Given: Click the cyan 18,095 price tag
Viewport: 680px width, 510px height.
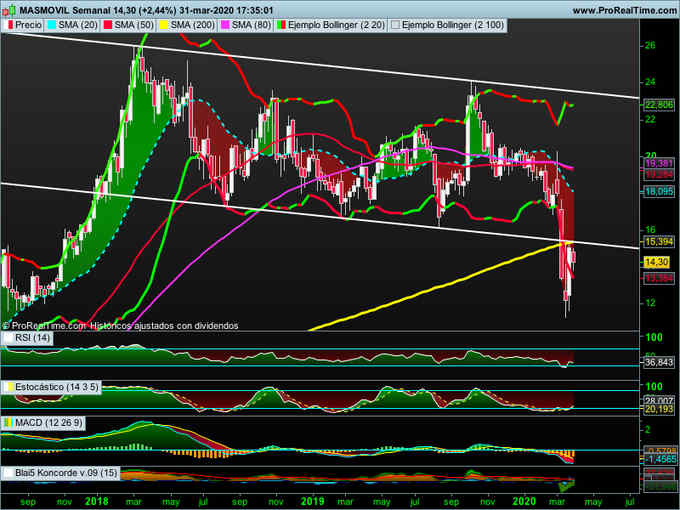Looking at the screenshot, I should point(659,191).
